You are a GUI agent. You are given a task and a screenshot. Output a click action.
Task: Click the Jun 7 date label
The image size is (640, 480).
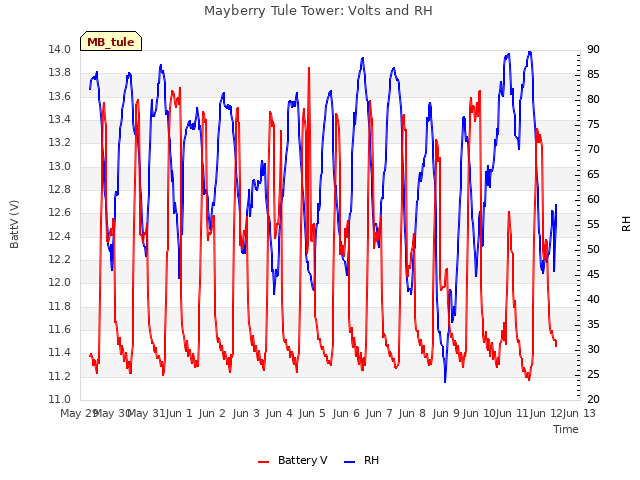379,413
